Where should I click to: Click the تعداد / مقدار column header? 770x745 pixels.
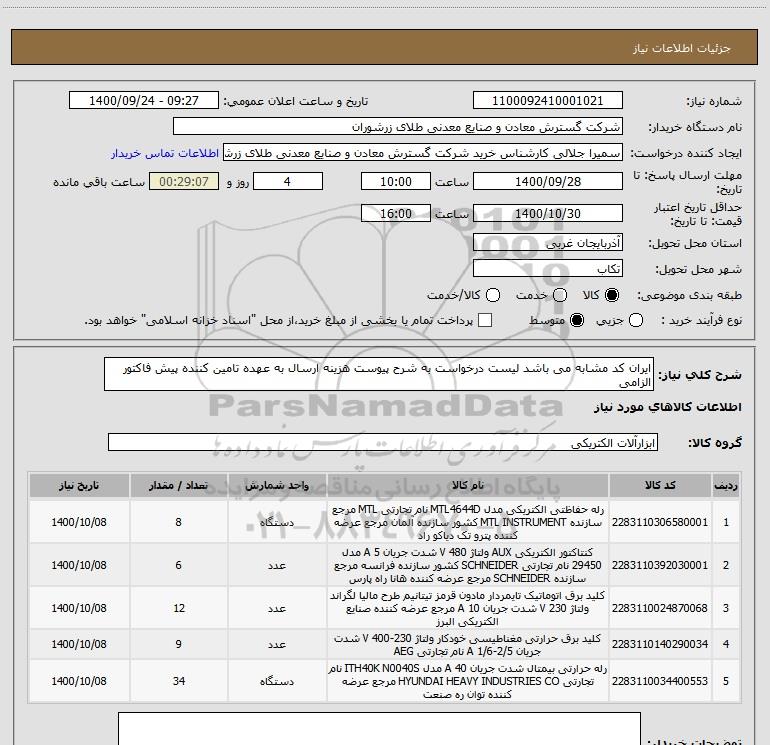[179, 485]
